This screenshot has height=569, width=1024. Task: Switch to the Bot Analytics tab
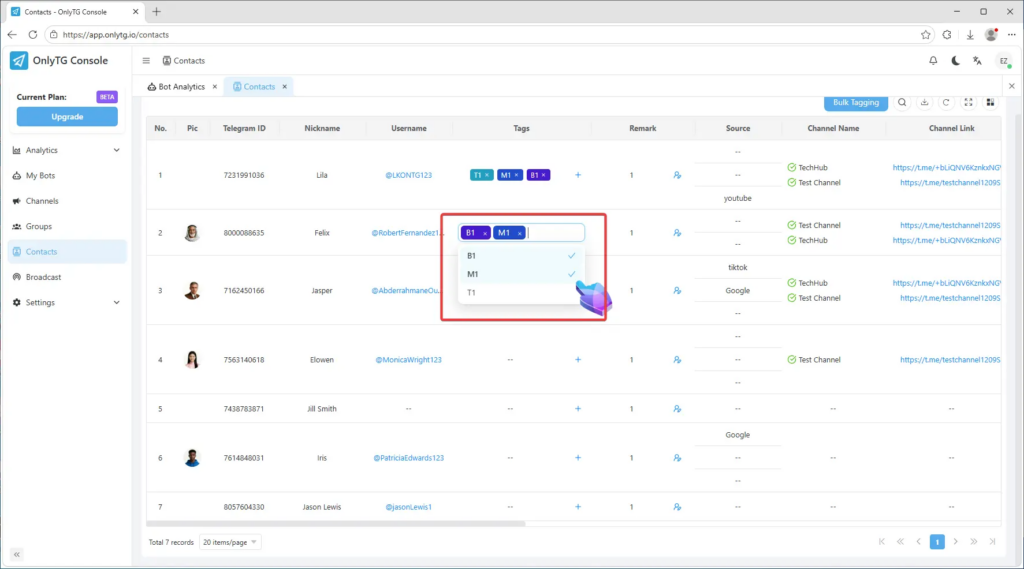click(x=180, y=87)
